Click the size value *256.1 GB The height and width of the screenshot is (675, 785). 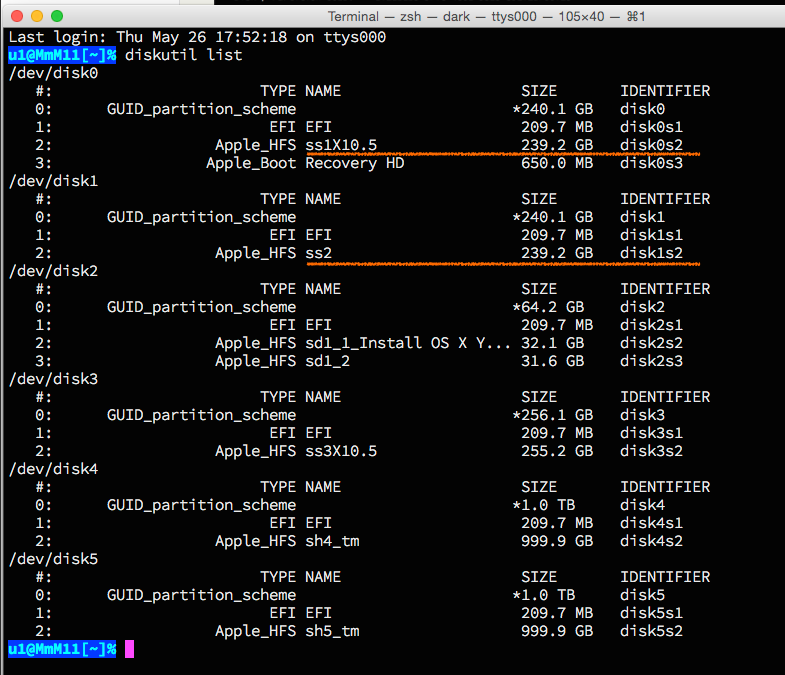coord(553,415)
